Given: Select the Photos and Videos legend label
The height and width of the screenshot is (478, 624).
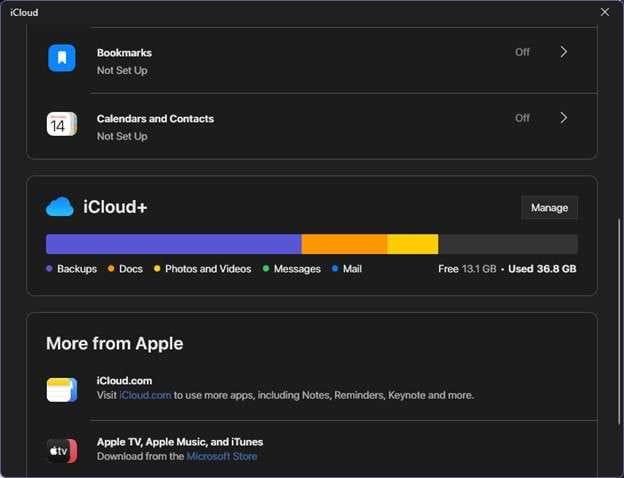Looking at the screenshot, I should (208, 269).
